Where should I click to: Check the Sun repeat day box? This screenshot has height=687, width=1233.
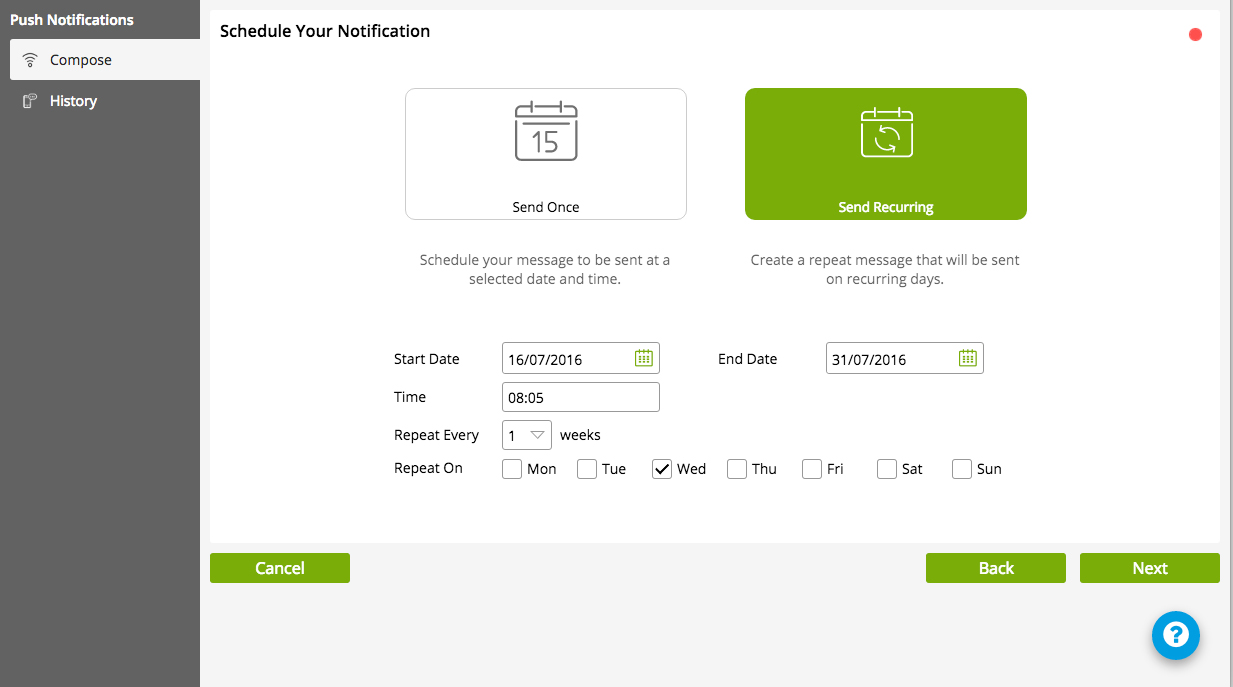point(962,469)
